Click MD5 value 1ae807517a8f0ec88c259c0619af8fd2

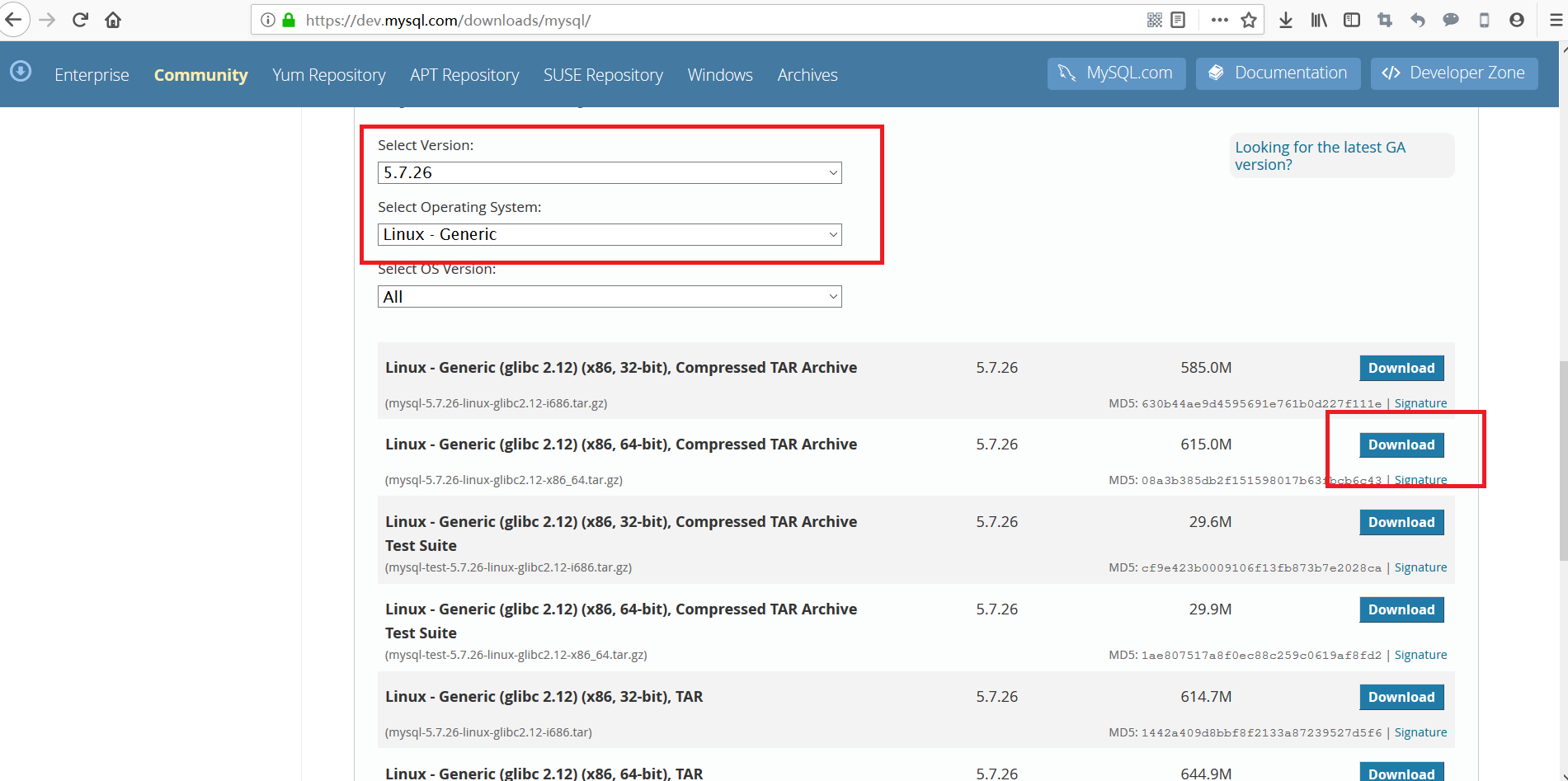(x=1261, y=656)
